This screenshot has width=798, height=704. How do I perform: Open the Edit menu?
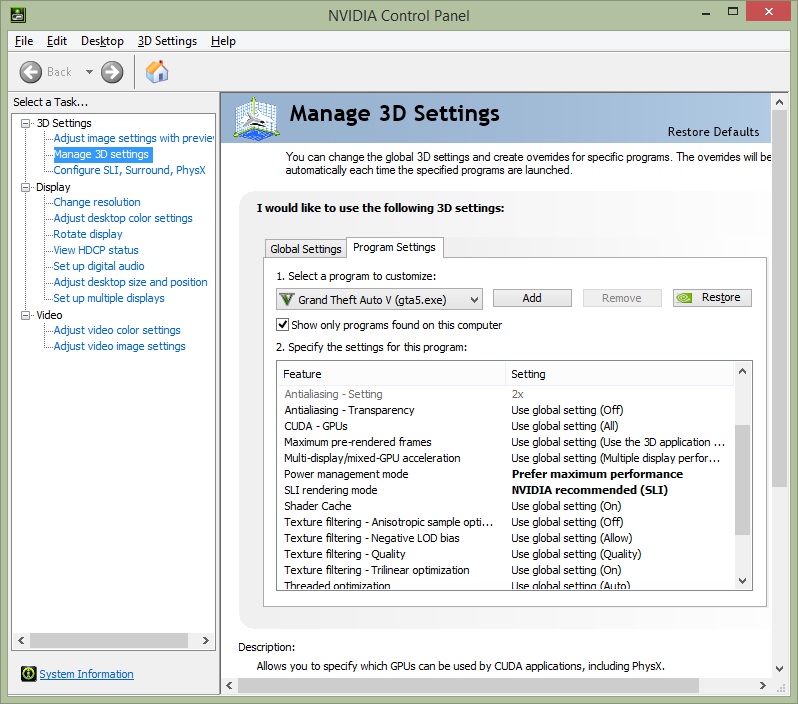point(56,41)
